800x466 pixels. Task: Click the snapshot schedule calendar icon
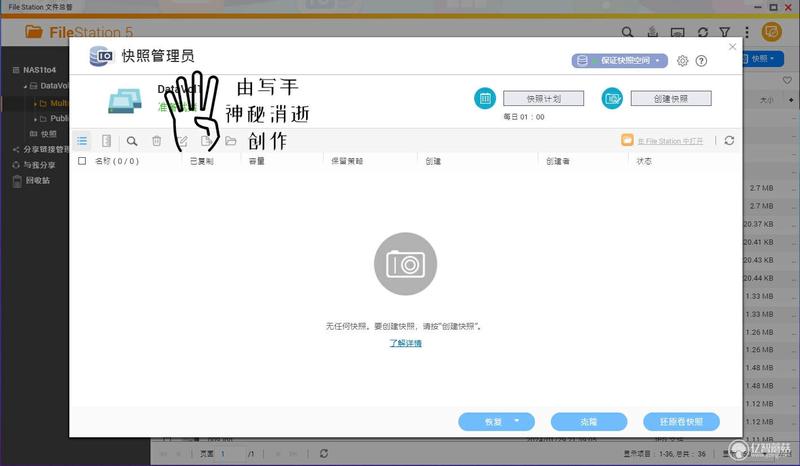tap(485, 99)
